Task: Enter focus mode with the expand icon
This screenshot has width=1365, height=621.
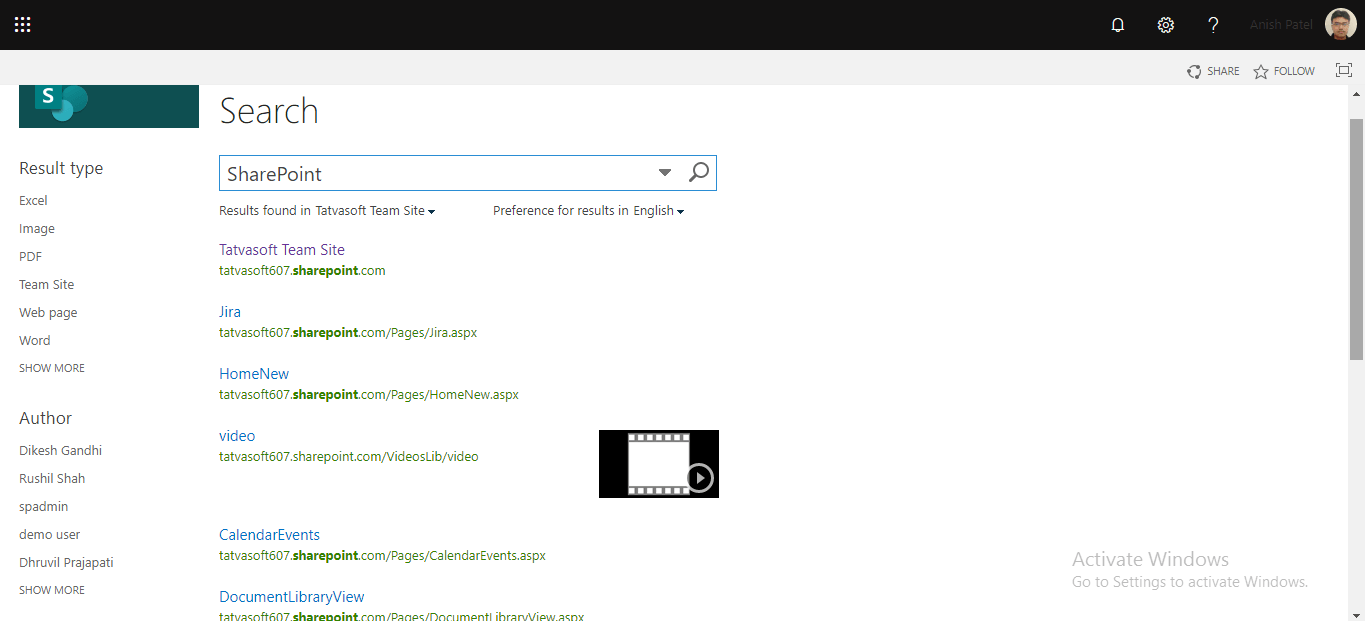Action: click(x=1343, y=70)
